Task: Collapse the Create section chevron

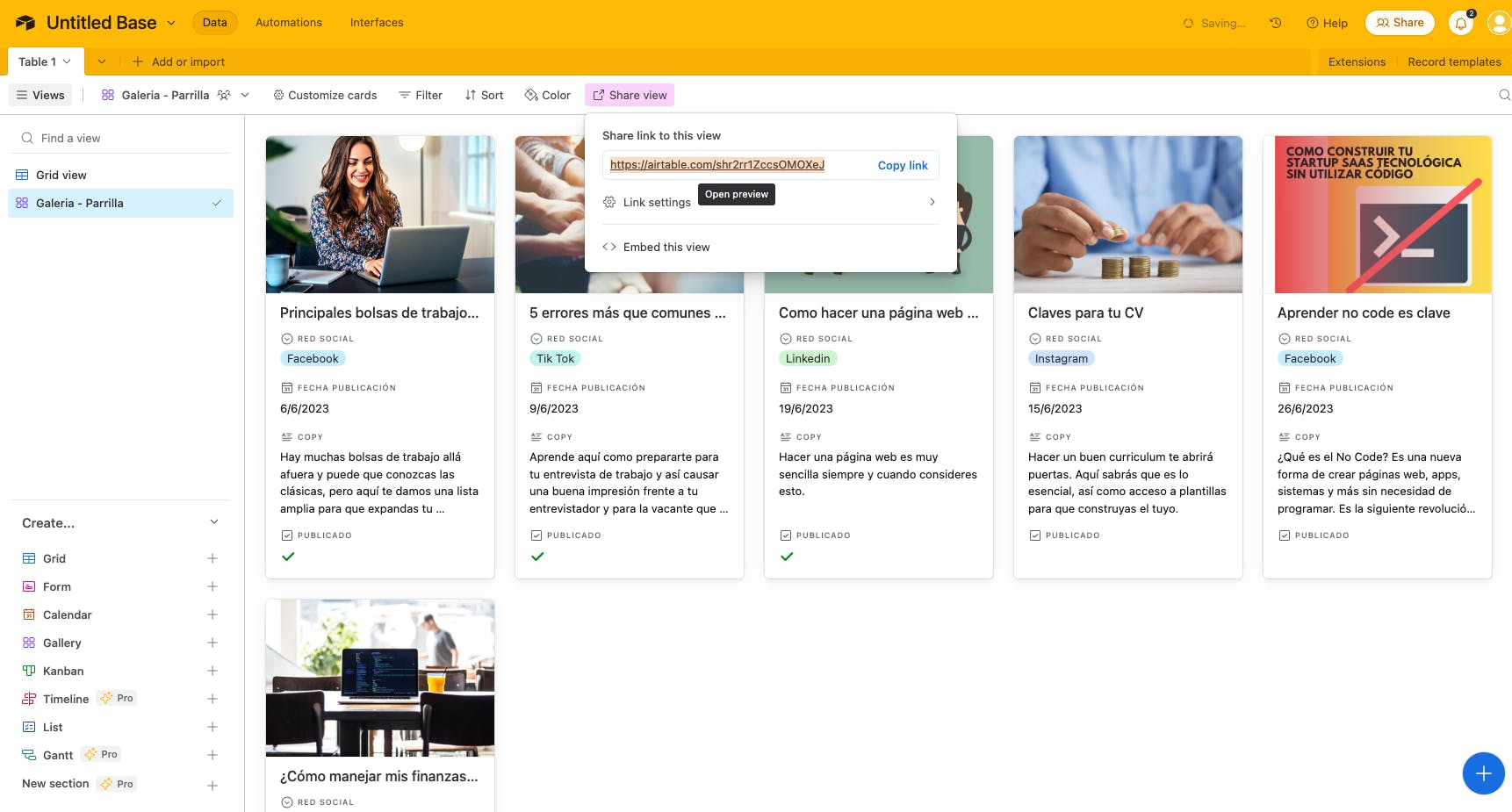Action: pos(214,522)
